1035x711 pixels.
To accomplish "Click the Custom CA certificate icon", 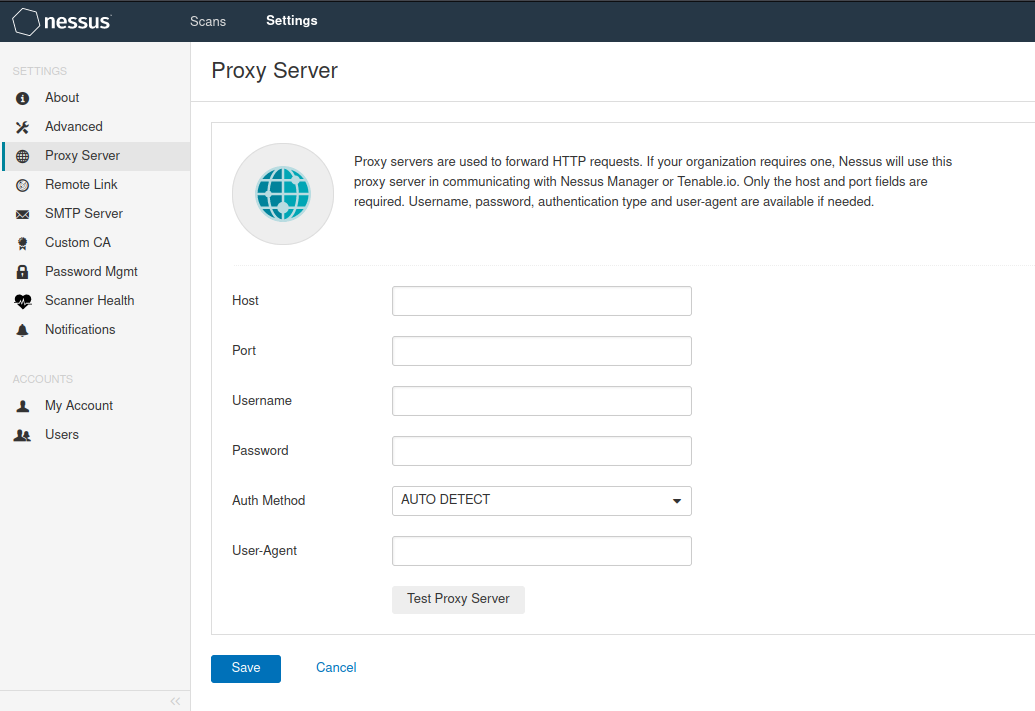I will coord(22,244).
